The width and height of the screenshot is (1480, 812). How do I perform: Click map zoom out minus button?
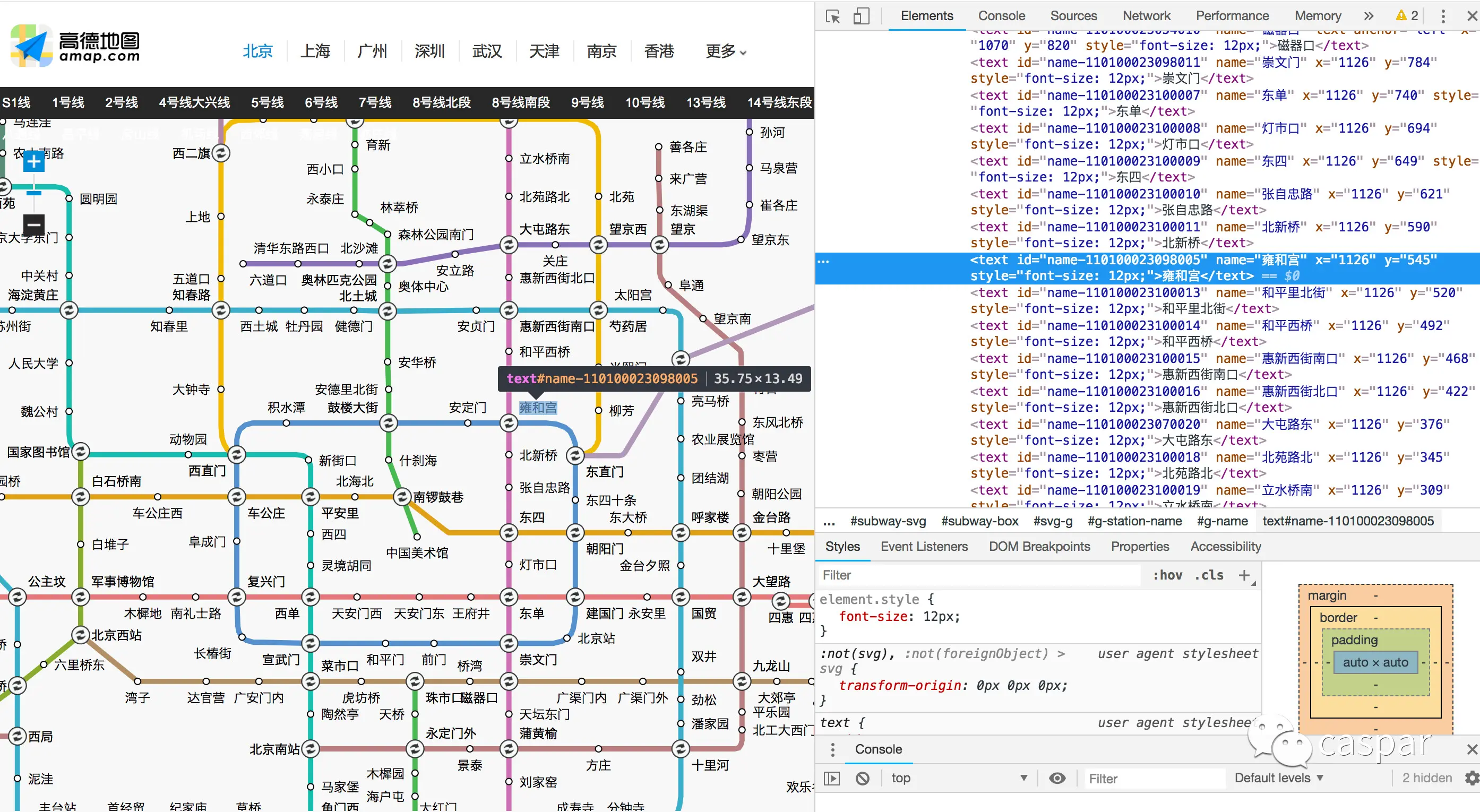click(x=34, y=224)
